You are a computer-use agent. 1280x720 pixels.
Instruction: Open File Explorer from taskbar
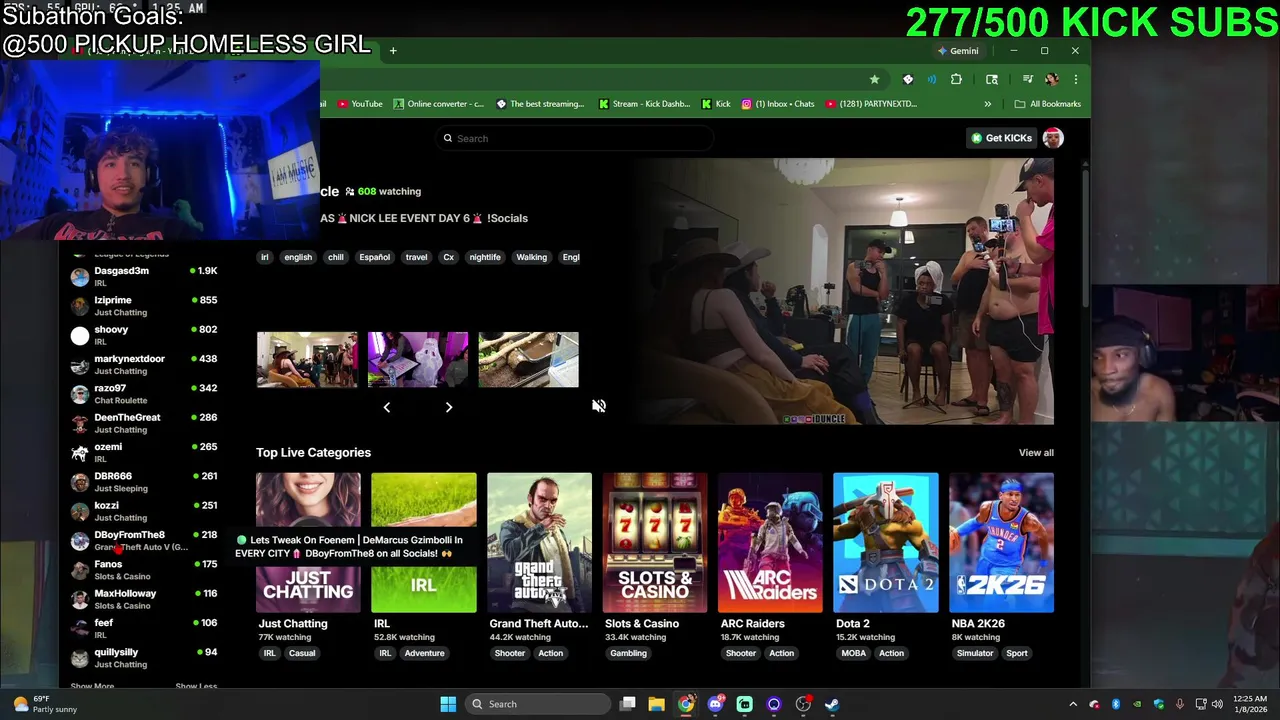pos(656,704)
